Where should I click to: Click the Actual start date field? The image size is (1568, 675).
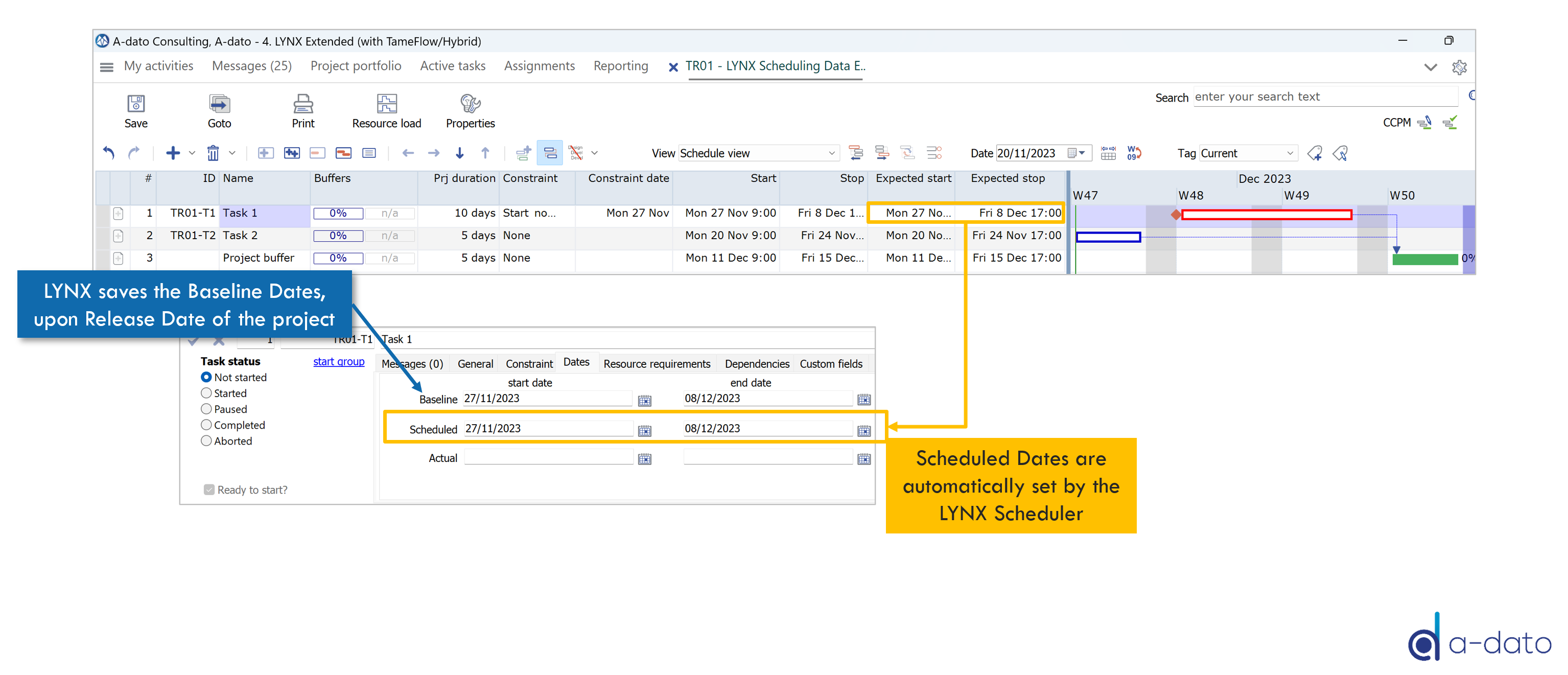pyautogui.click(x=548, y=458)
